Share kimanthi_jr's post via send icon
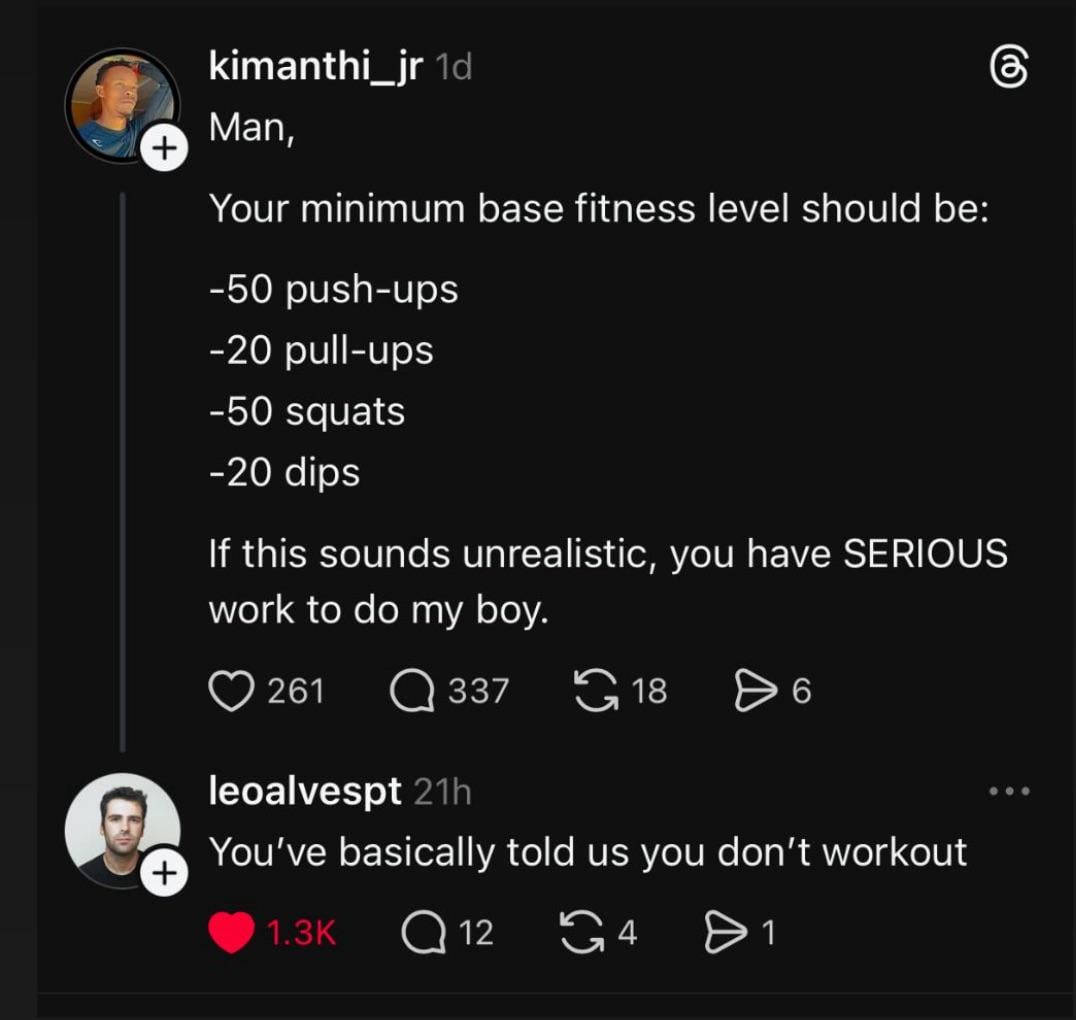The image size is (1076, 1020). coord(755,690)
